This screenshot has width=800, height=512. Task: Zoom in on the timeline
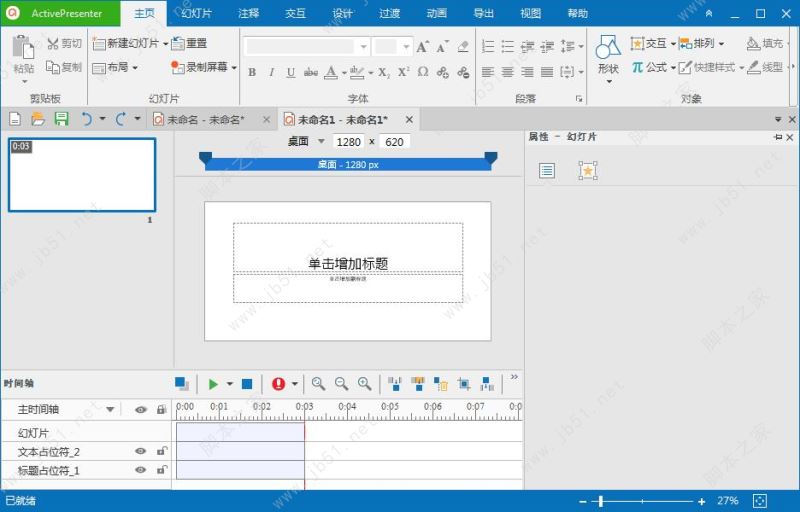(364, 383)
